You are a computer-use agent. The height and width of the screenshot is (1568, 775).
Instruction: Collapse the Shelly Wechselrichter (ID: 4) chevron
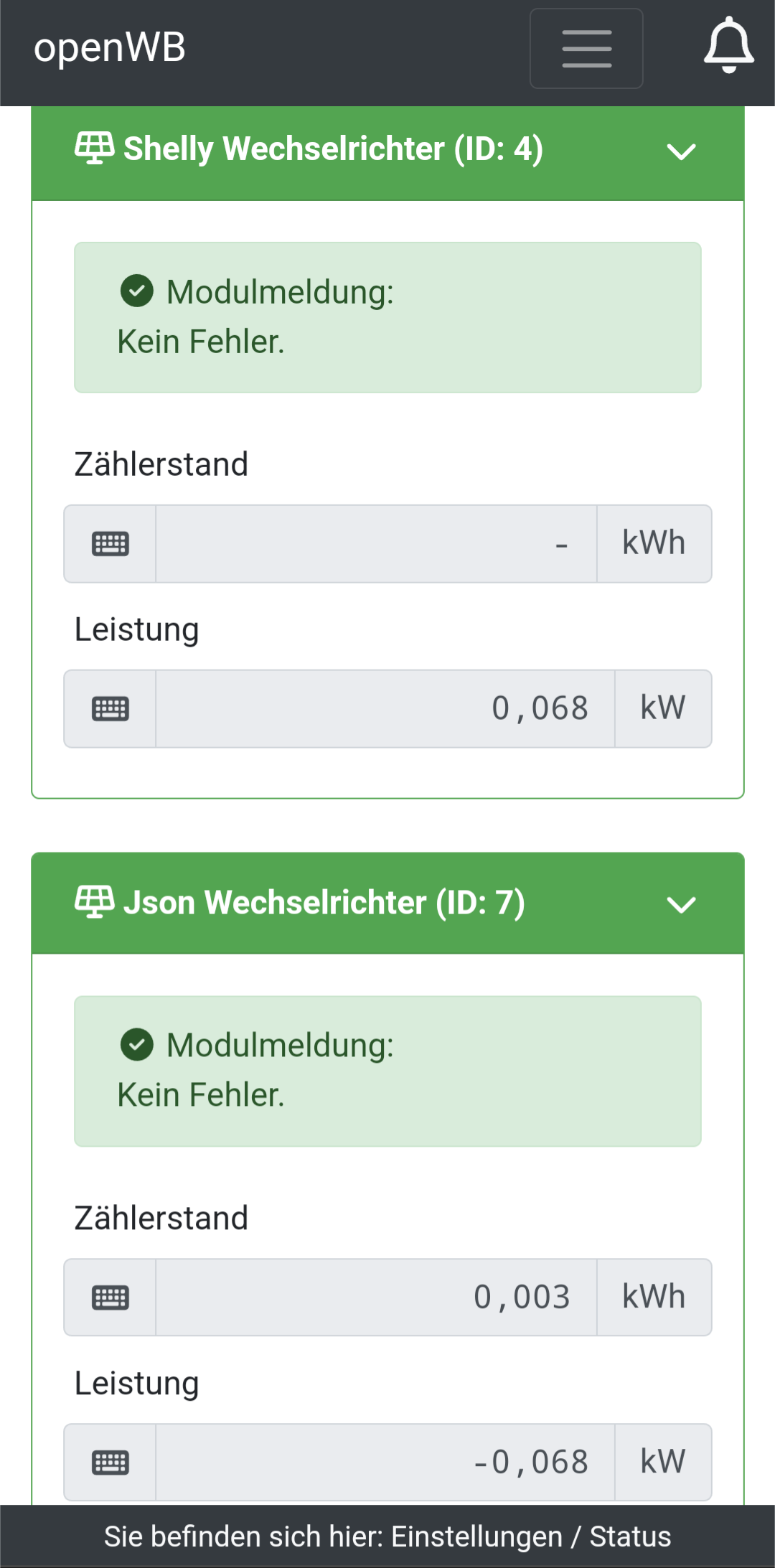click(681, 151)
